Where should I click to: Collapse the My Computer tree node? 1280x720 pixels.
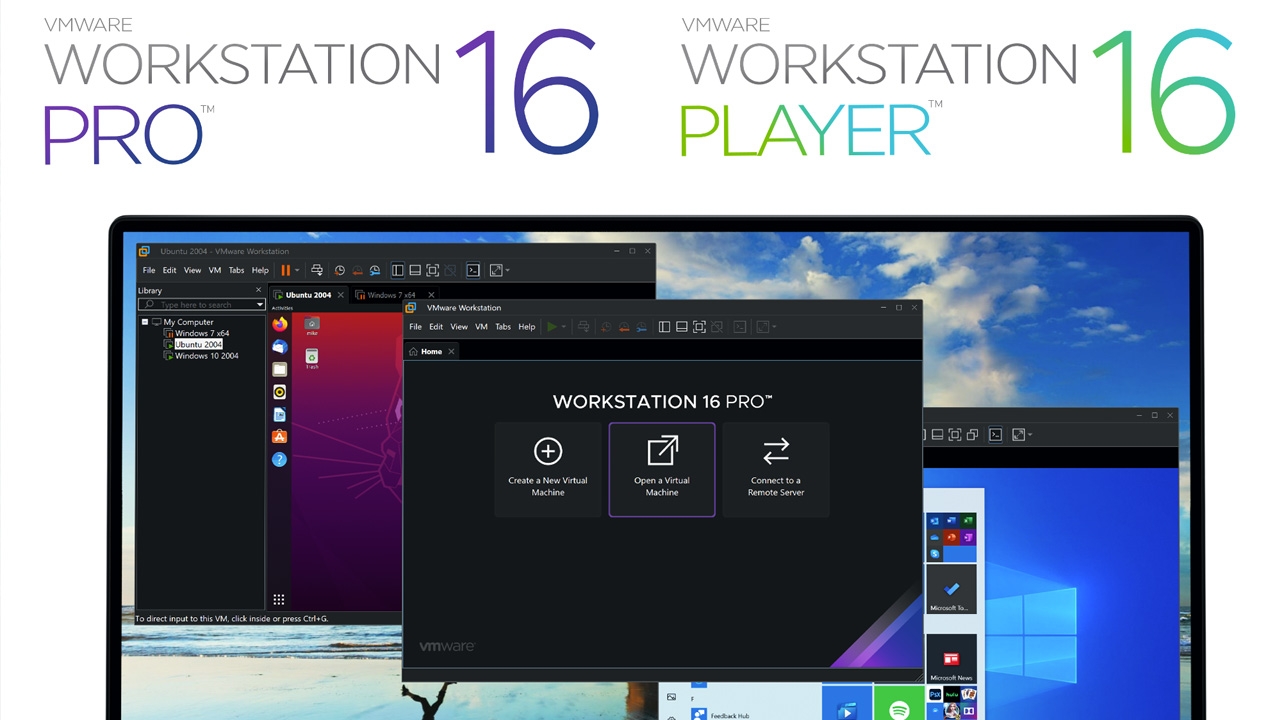click(145, 322)
